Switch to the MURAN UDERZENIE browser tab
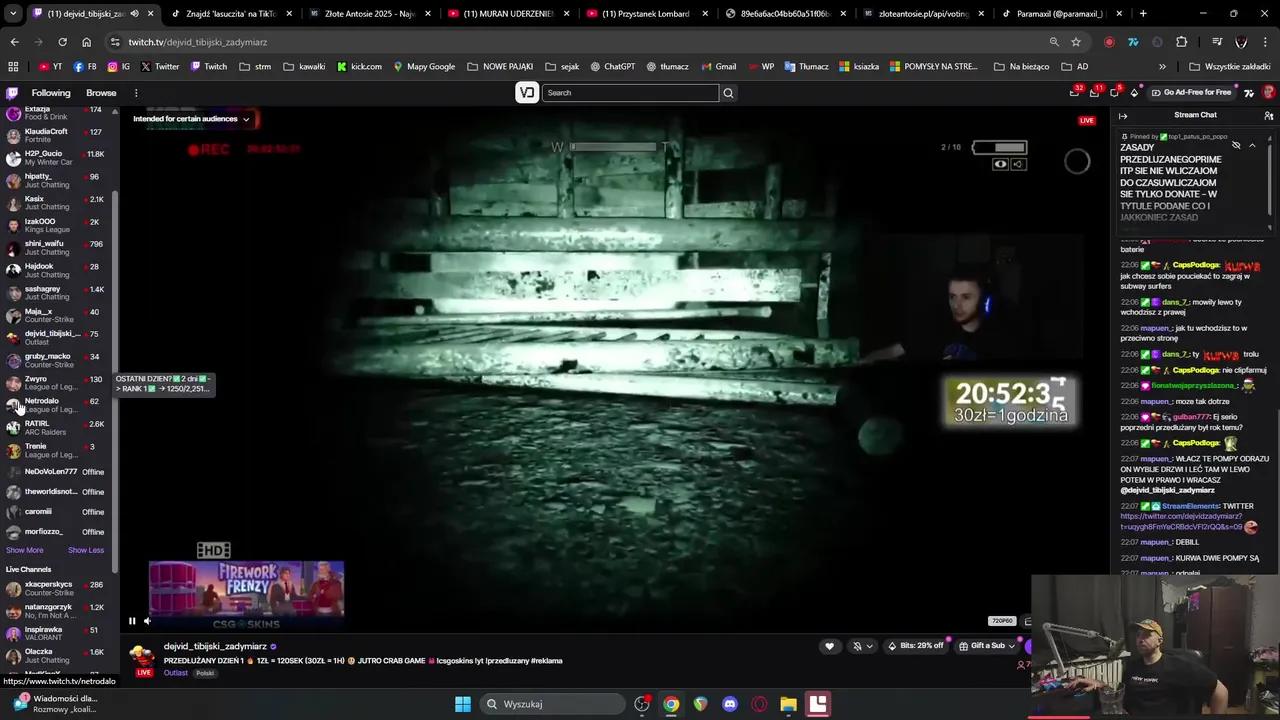 click(x=506, y=14)
